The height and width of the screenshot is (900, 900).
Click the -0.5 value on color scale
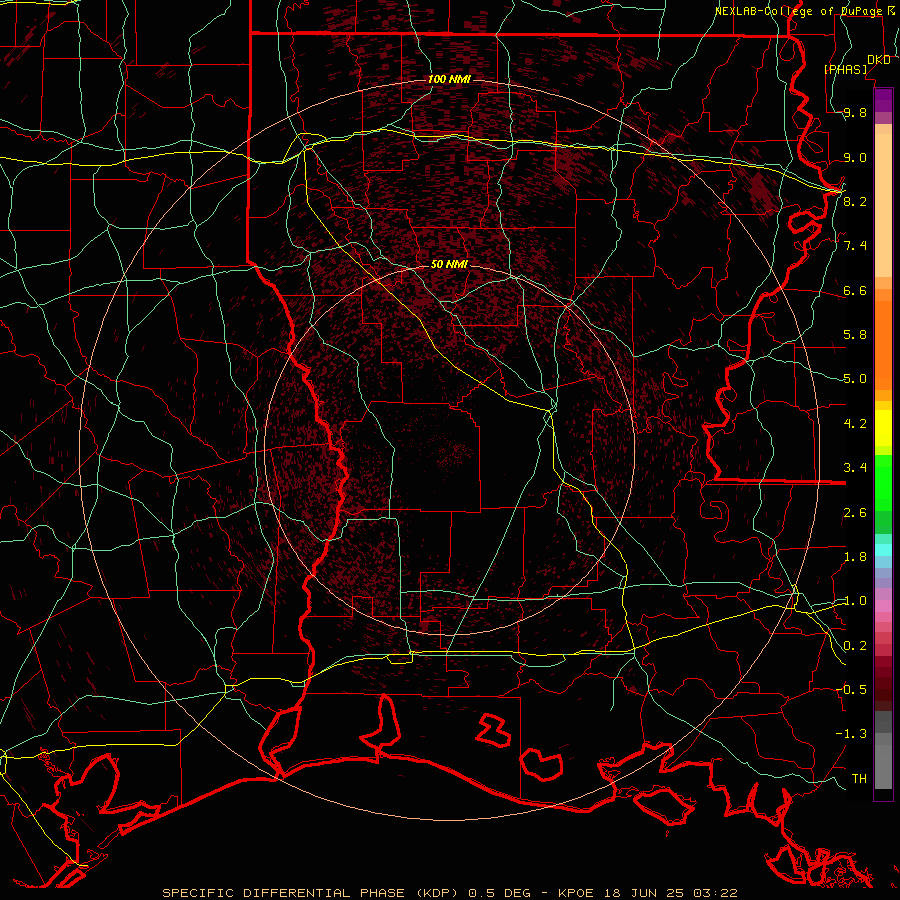[851, 690]
